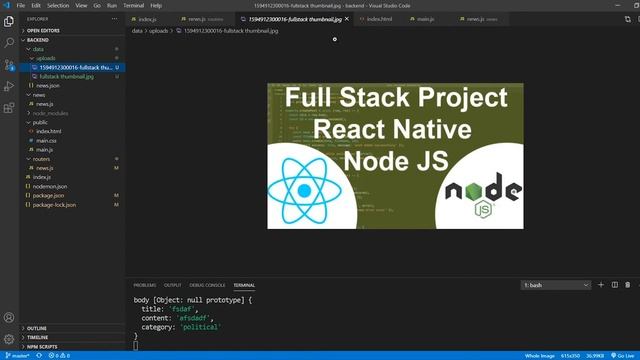Show the OUTPUT panel tab
Viewport: 640px width, 360px height.
pos(172,285)
